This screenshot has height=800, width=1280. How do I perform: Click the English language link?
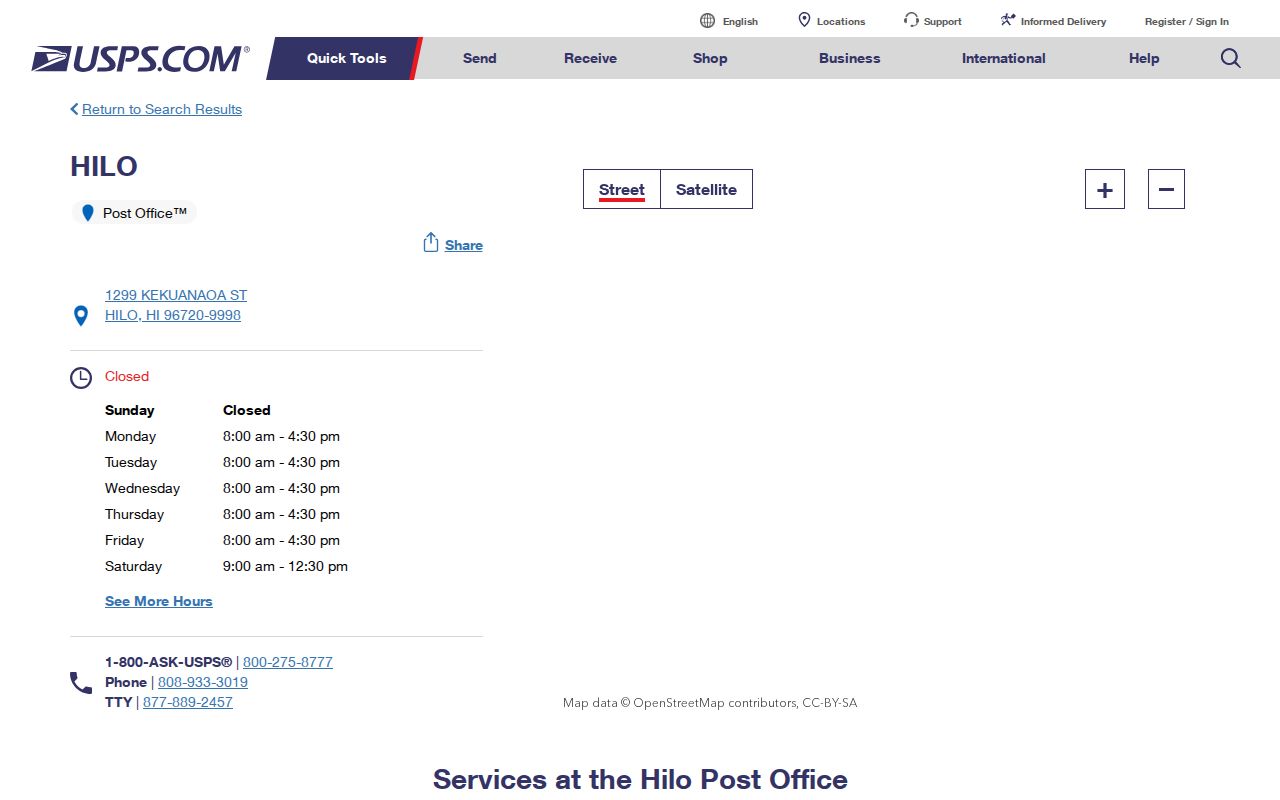[x=740, y=21]
